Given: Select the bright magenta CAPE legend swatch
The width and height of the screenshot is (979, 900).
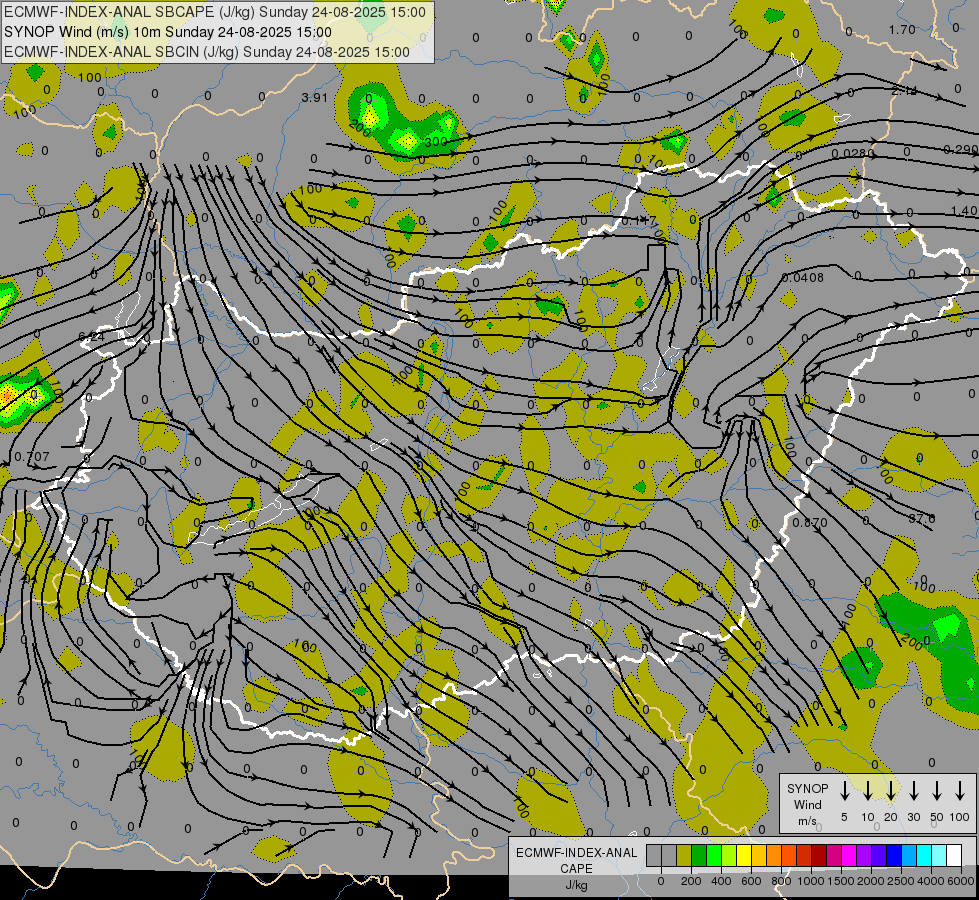Looking at the screenshot, I should 849,855.
